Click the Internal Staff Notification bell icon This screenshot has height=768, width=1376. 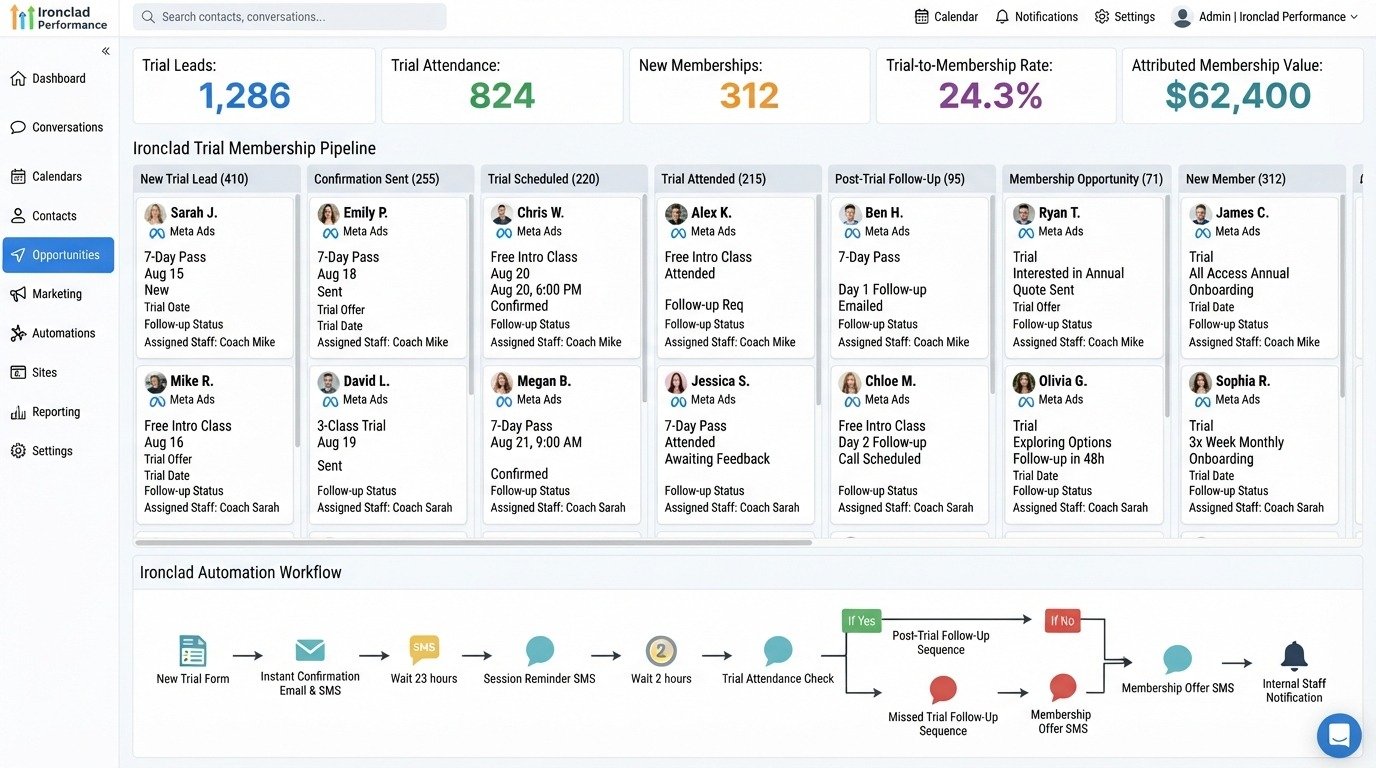(x=1294, y=656)
